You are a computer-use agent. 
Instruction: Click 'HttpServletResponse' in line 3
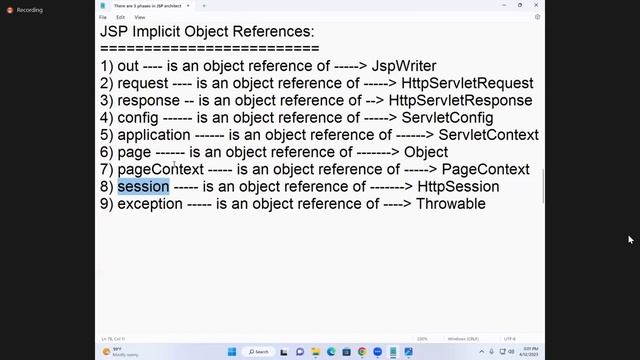pos(460,100)
